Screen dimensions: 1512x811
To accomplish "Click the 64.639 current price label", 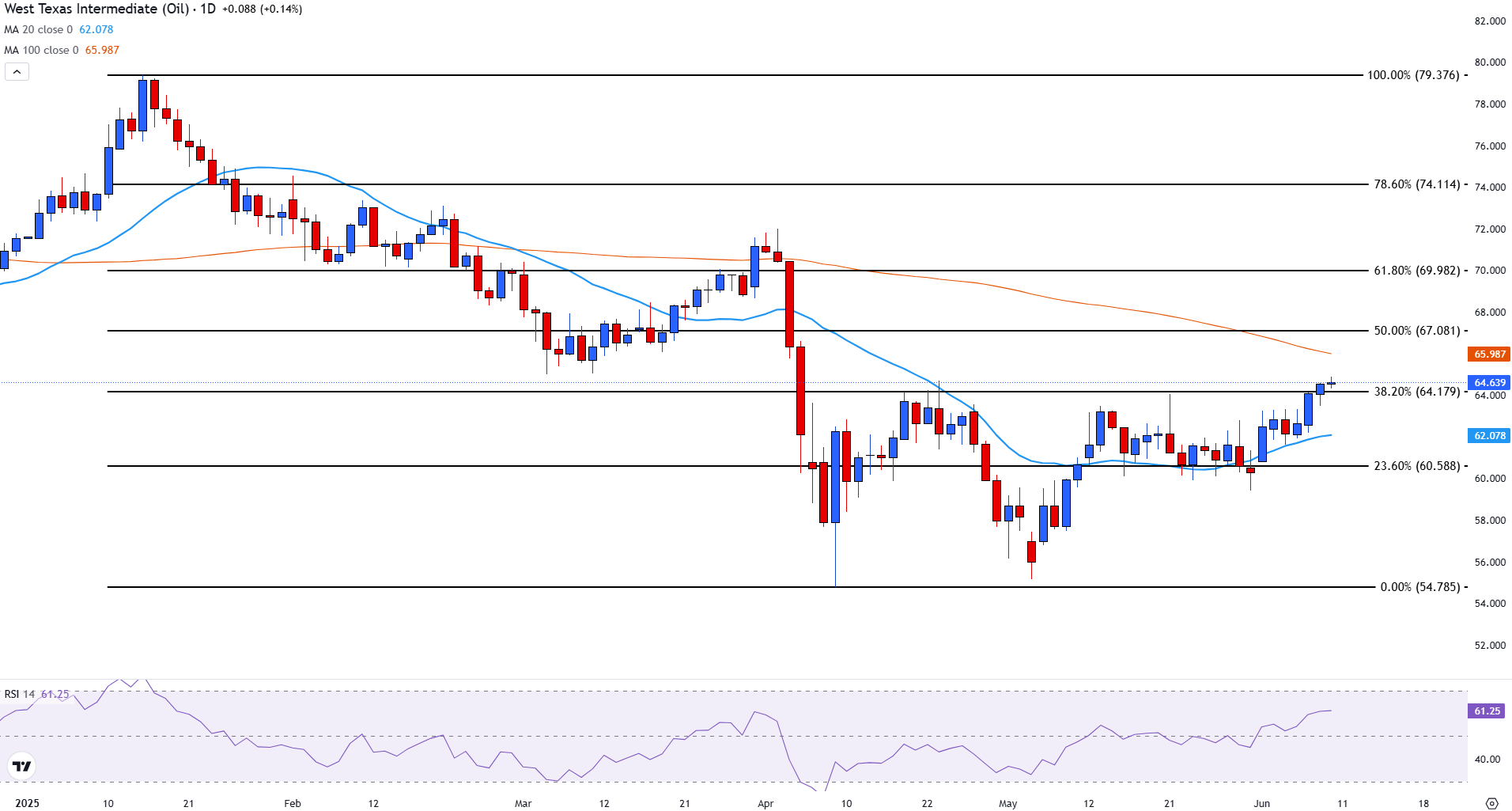I will 1489,383.
